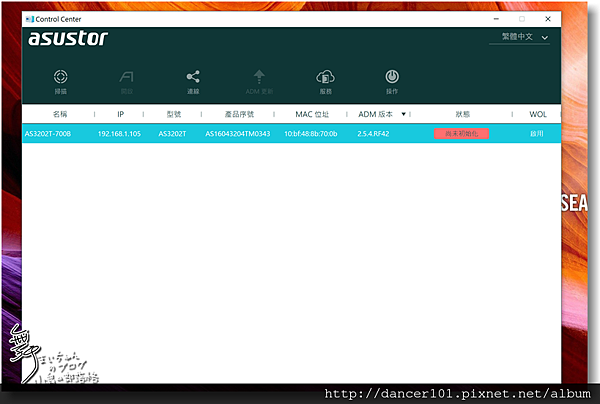This screenshot has height=404, width=600.
Task: Sort by the MAC 位址 column header
Action: [x=312, y=114]
